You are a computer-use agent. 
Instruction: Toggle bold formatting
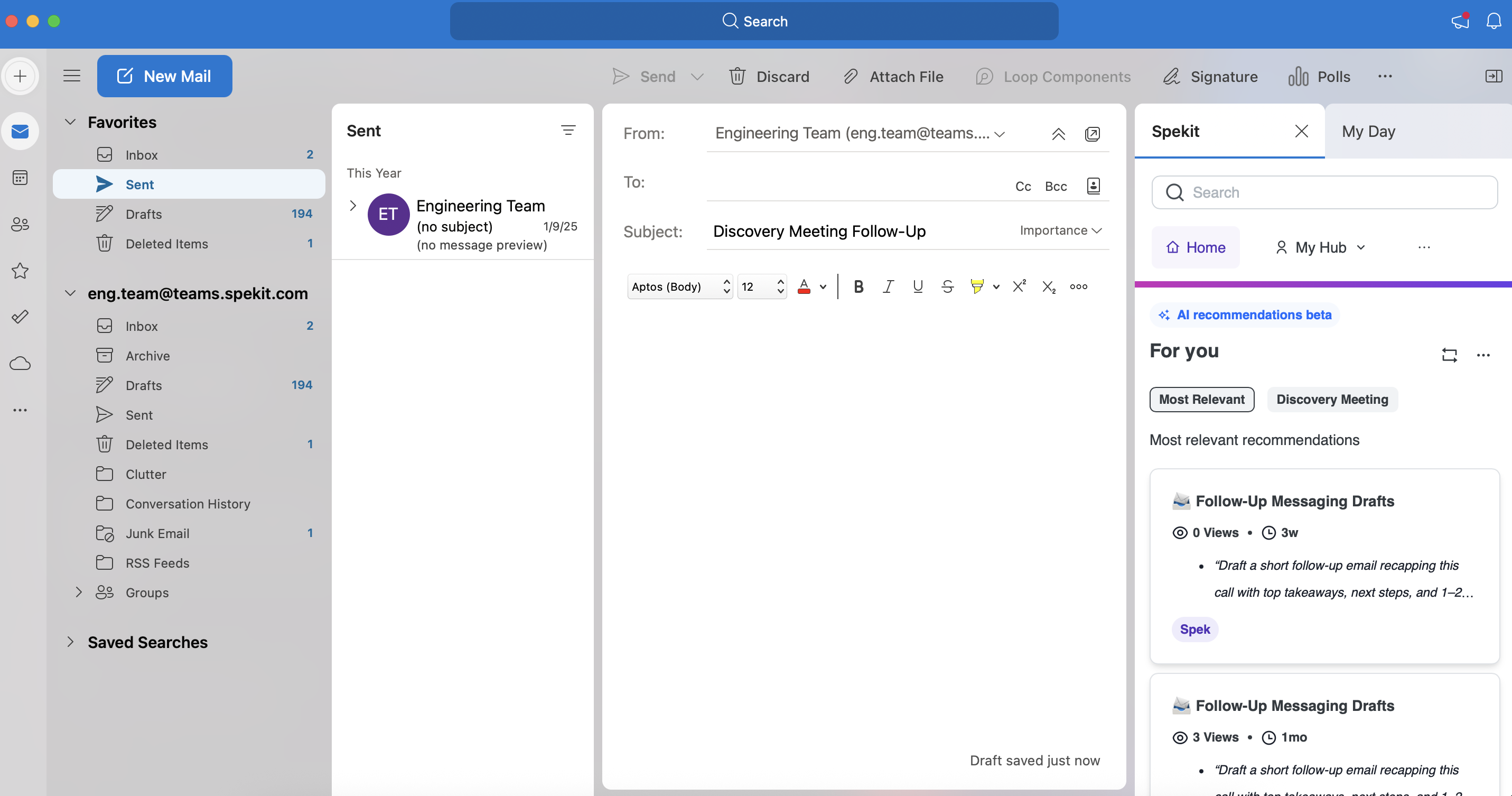pyautogui.click(x=858, y=286)
